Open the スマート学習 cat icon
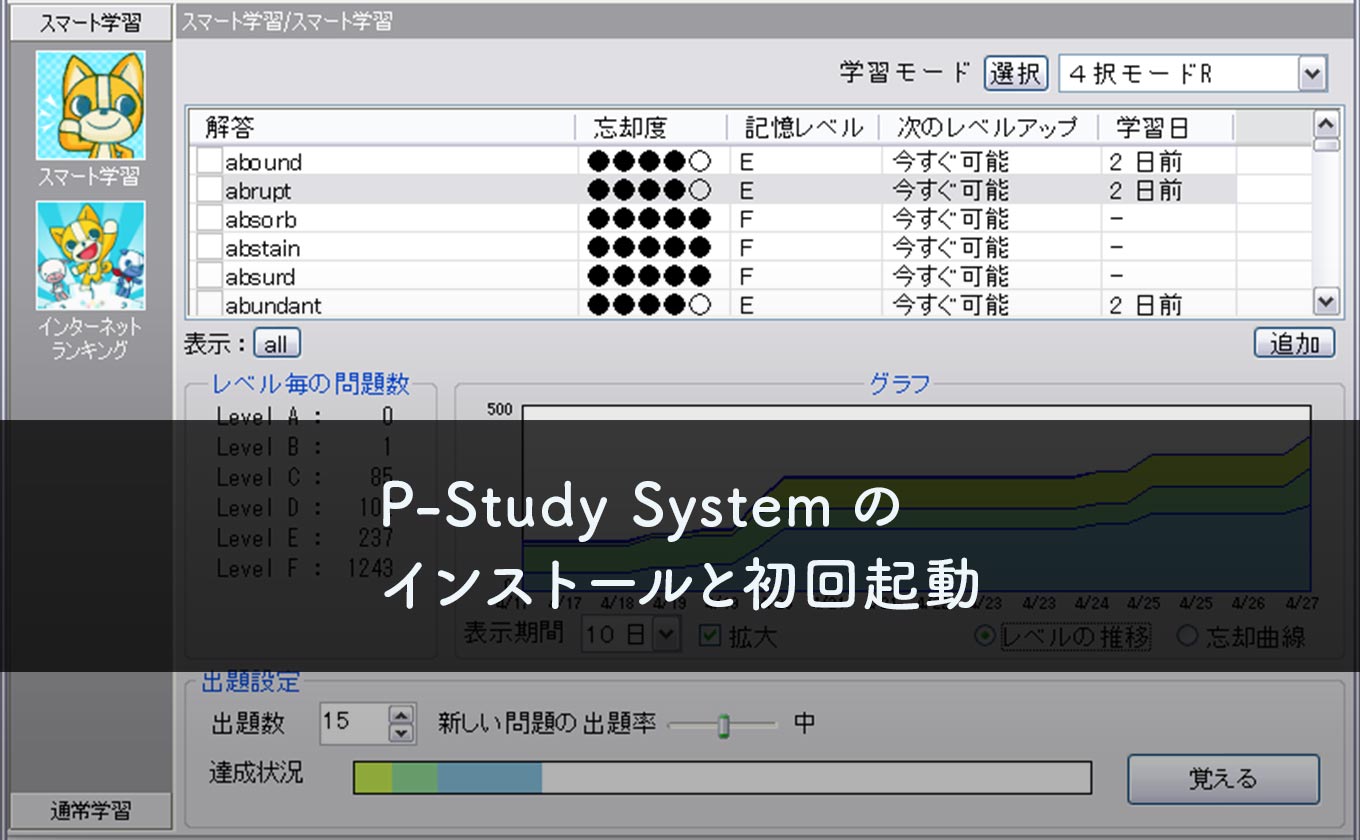 point(91,105)
